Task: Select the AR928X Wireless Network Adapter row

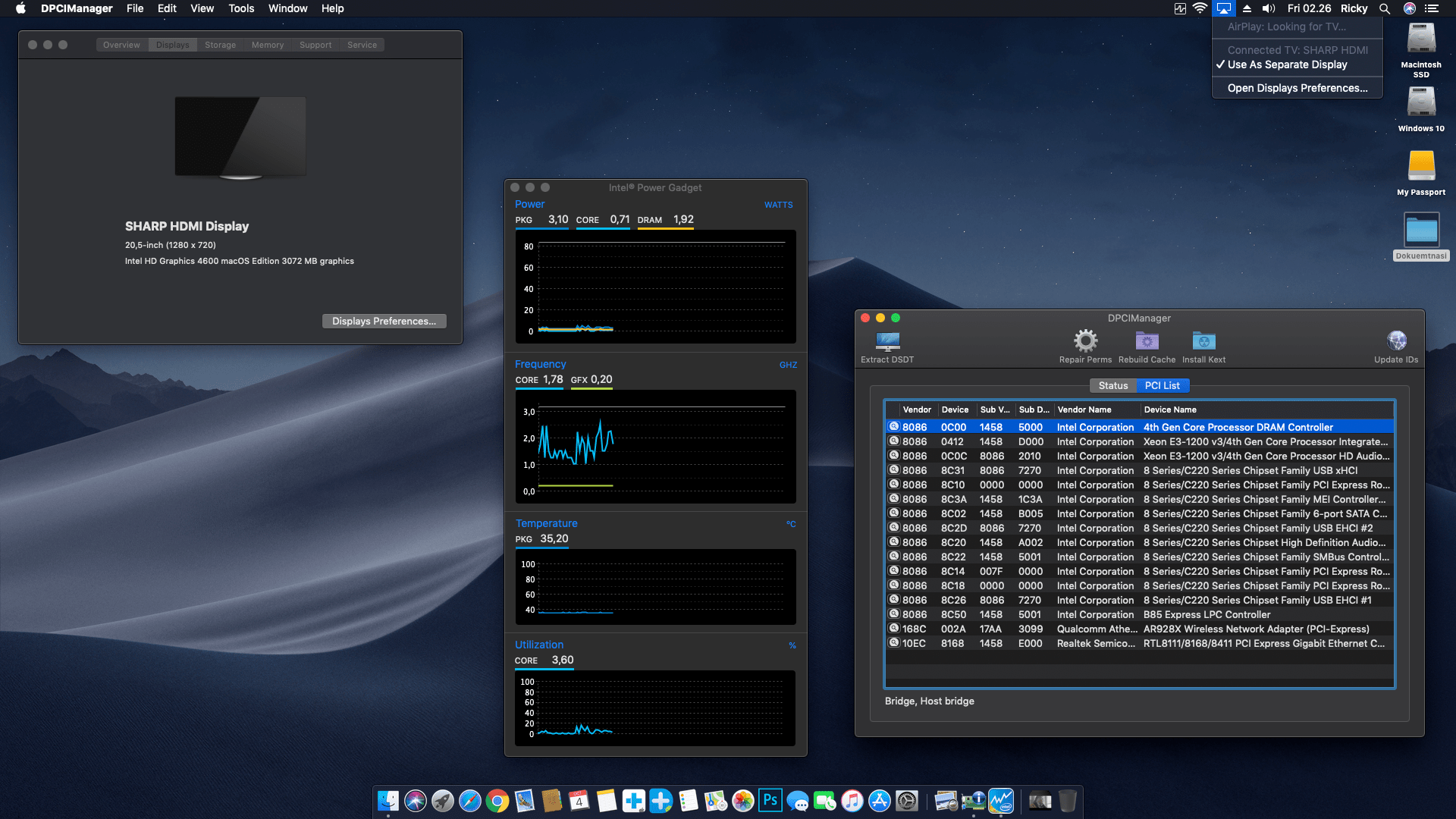Action: pyautogui.click(x=1140, y=629)
